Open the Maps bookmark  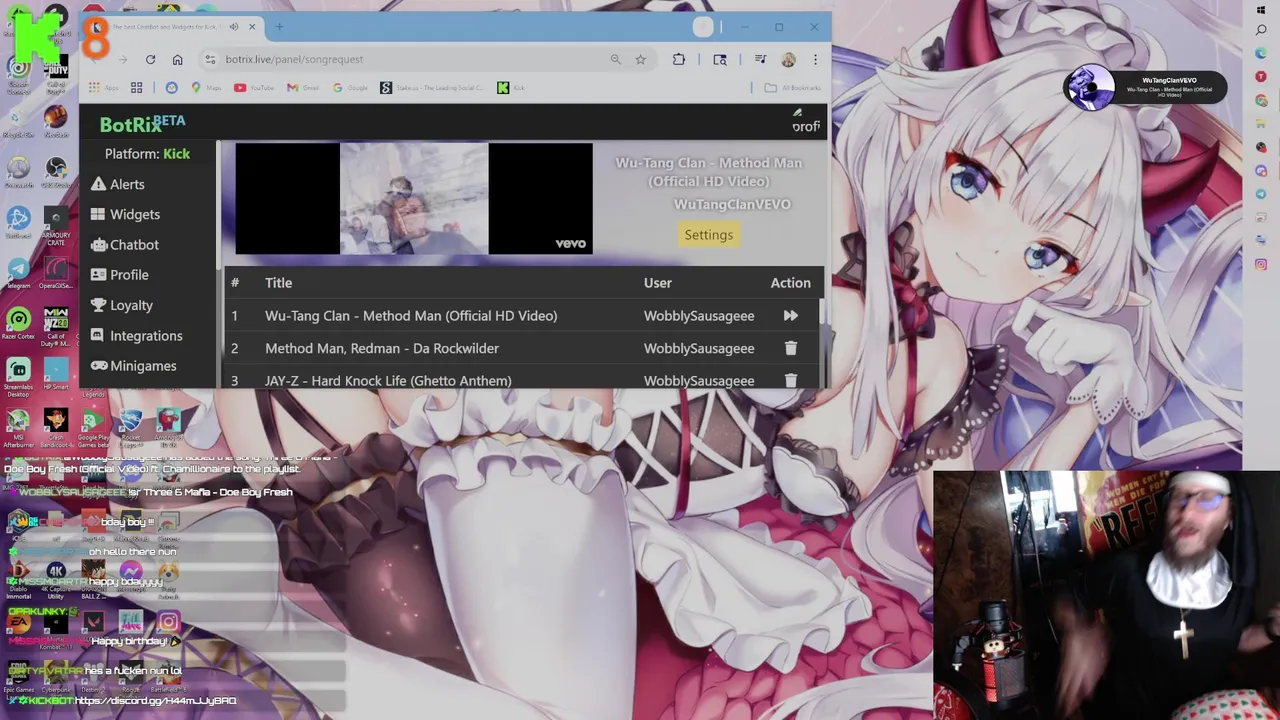(x=205, y=88)
